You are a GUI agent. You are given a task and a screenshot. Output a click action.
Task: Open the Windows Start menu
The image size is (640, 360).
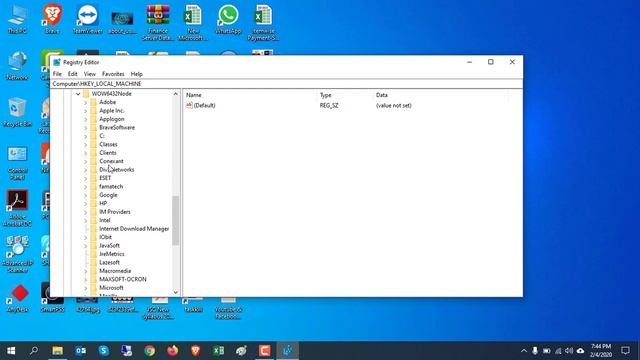tap(11, 351)
